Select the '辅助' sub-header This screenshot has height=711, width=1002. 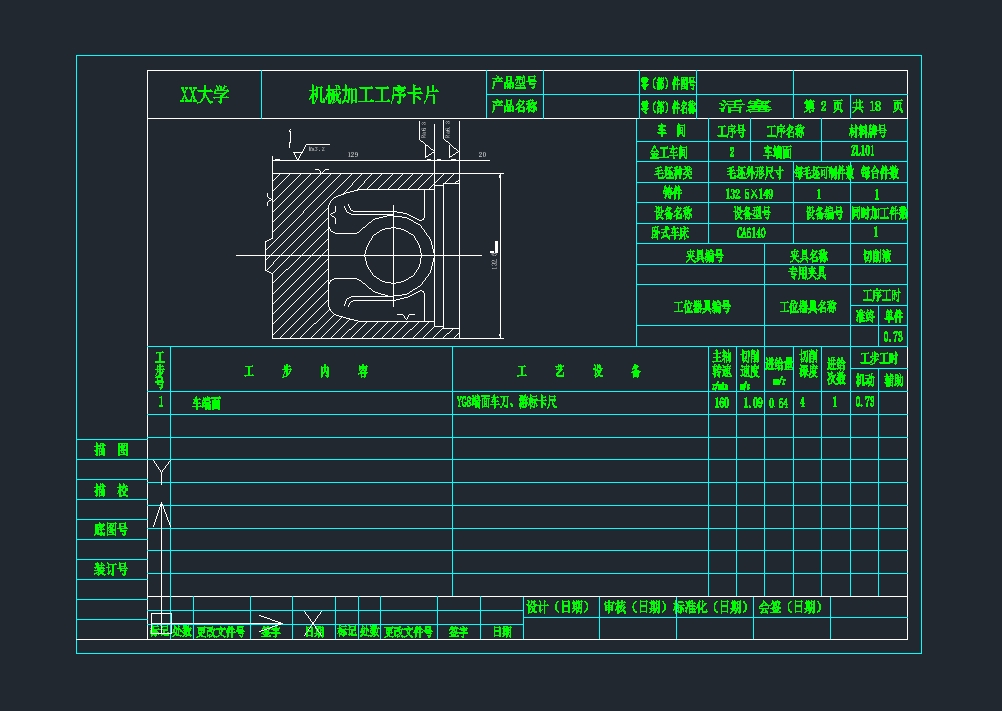pyautogui.click(x=893, y=380)
